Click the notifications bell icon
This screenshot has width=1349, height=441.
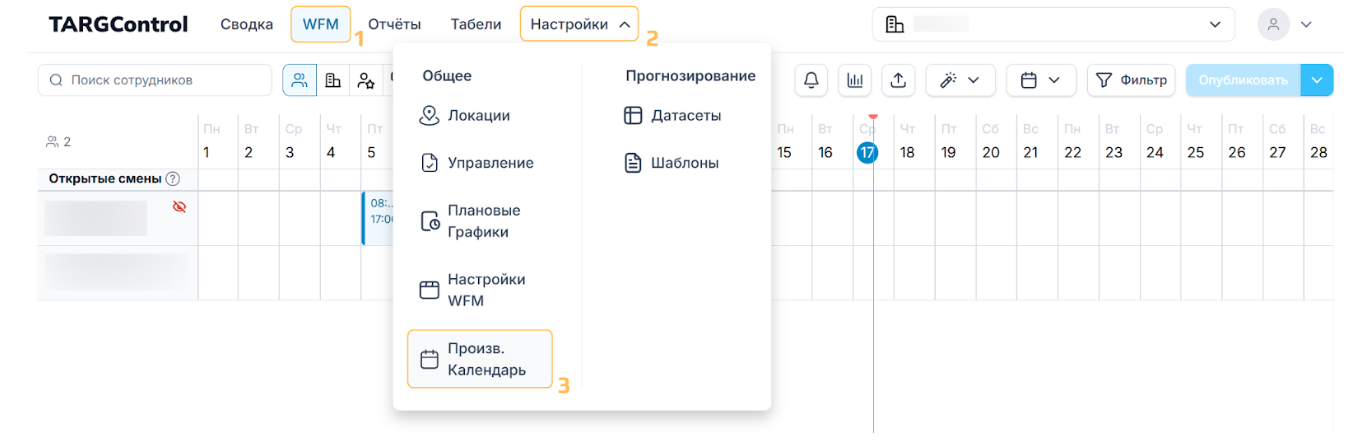point(810,80)
